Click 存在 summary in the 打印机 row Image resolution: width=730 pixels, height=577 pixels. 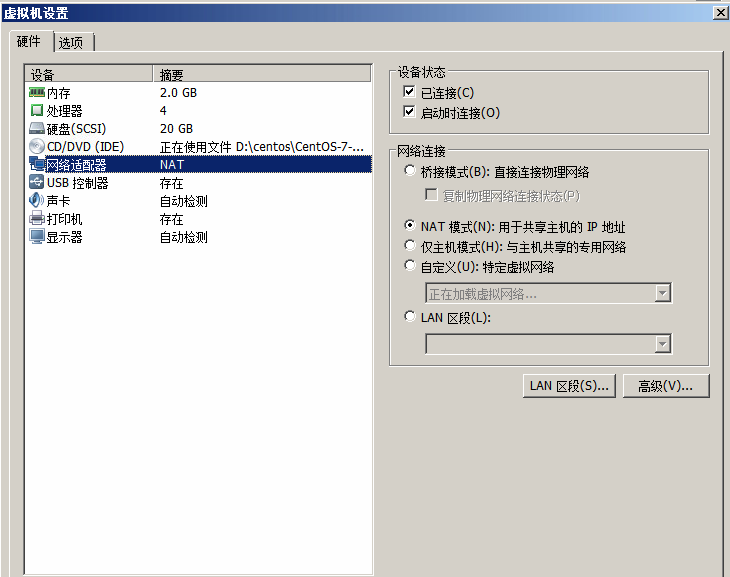click(171, 219)
